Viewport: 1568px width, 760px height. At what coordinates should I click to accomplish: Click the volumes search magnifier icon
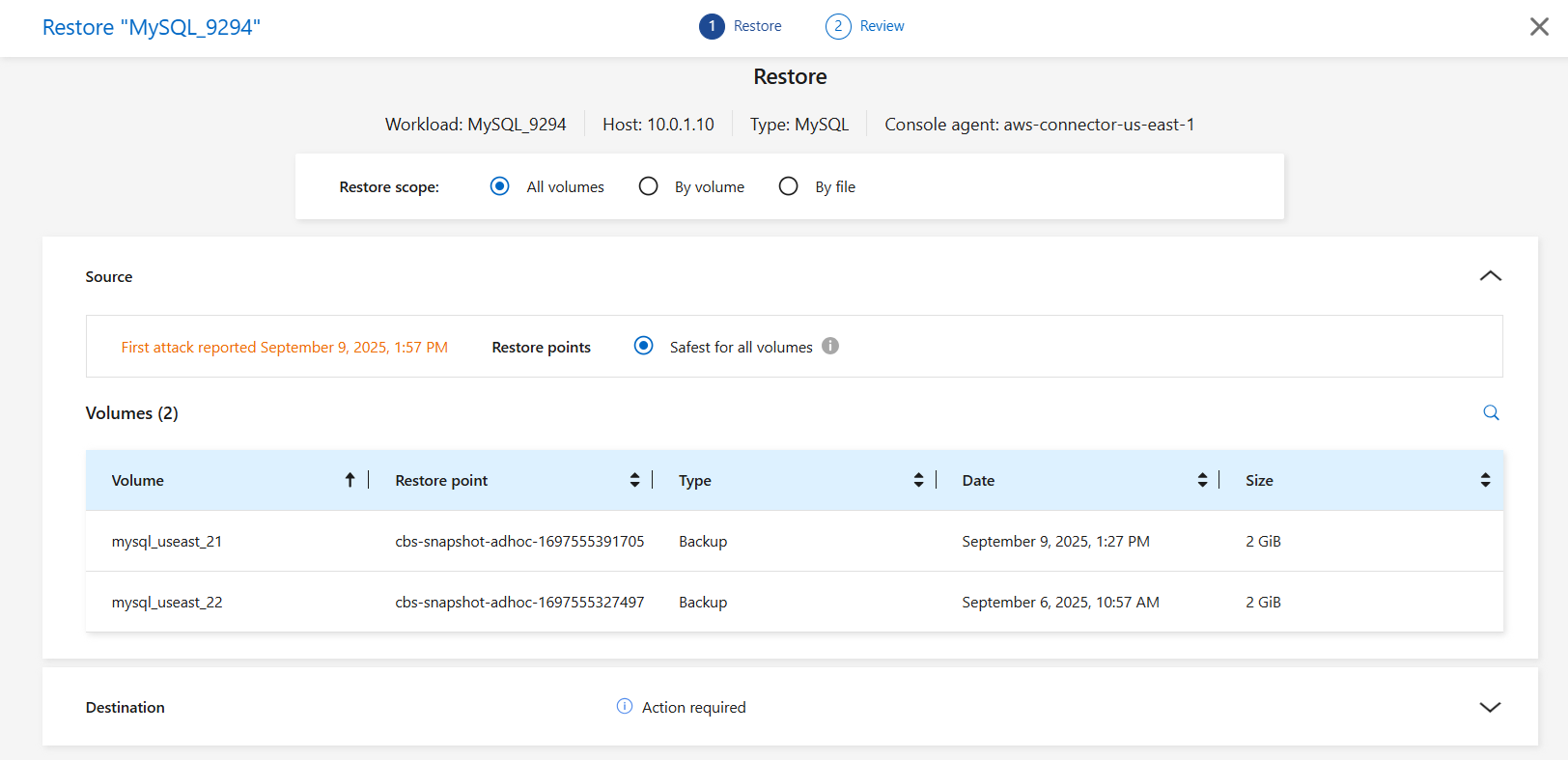click(x=1491, y=413)
